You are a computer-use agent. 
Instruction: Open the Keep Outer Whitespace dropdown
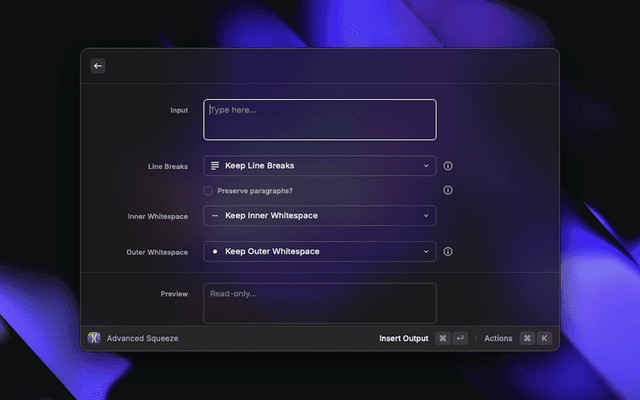coord(320,251)
